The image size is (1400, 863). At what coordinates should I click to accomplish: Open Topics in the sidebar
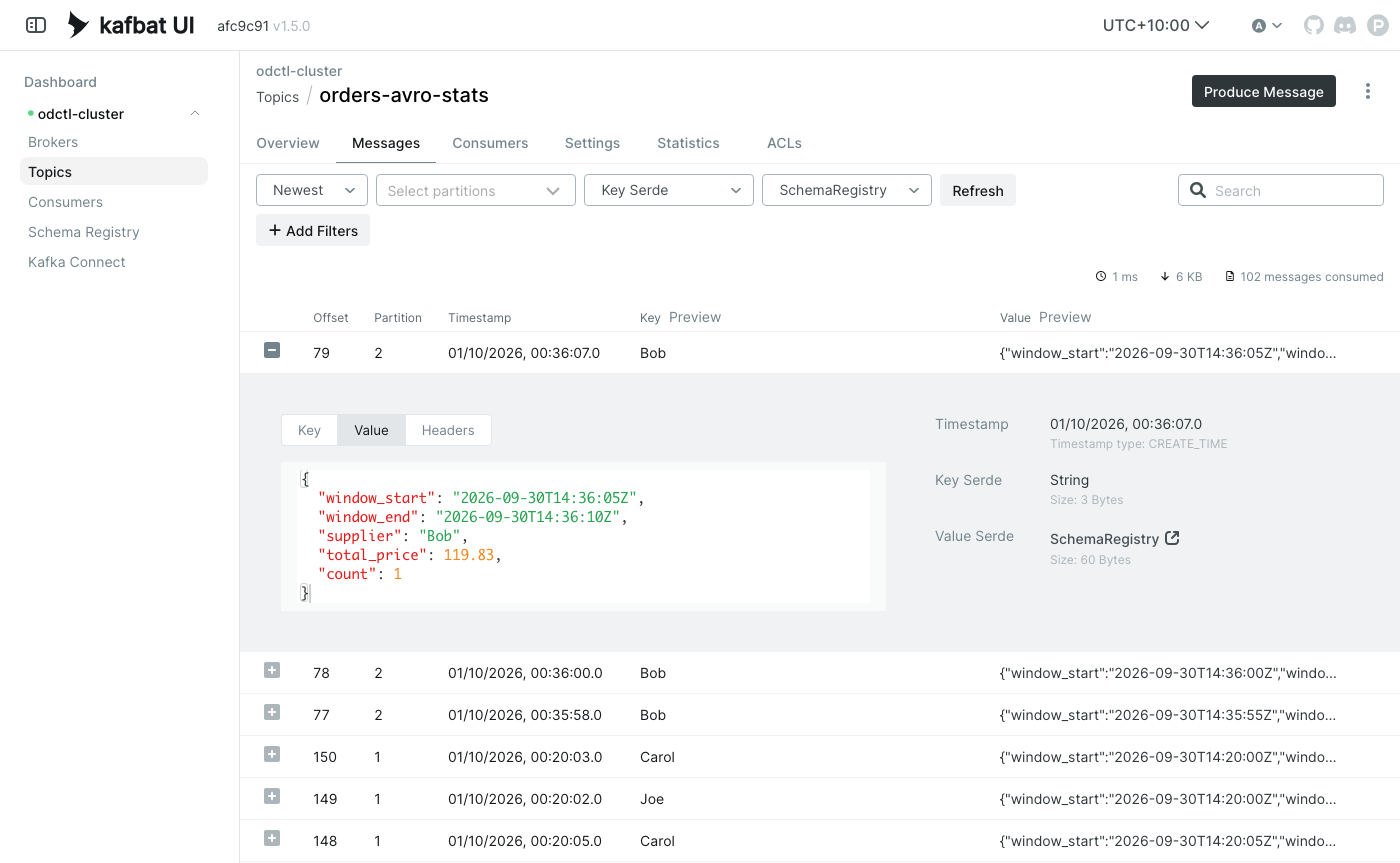pyautogui.click(x=114, y=172)
